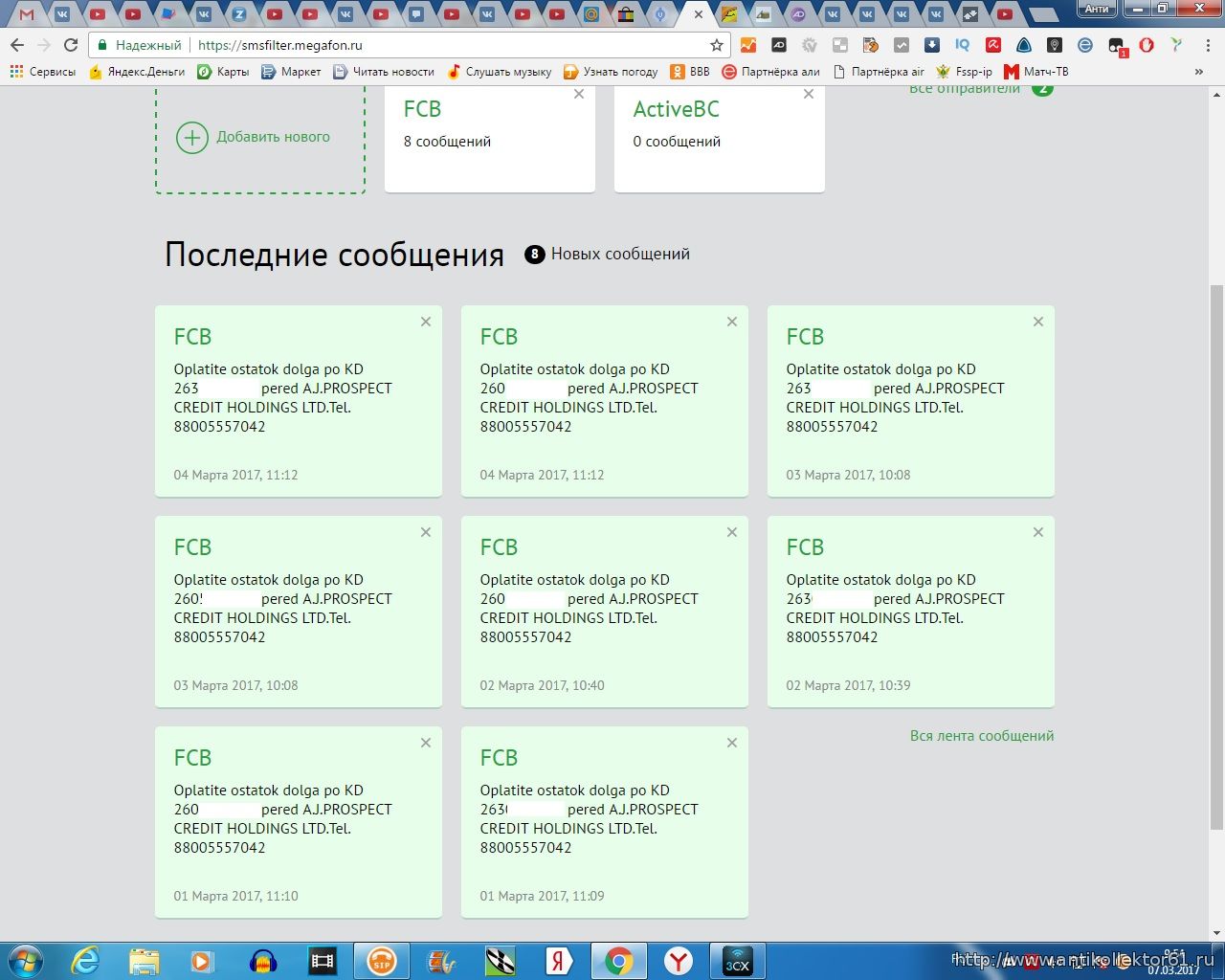Click the page vertical scrollbar thumb
The width and height of the screenshot is (1225, 980).
coord(1216,557)
